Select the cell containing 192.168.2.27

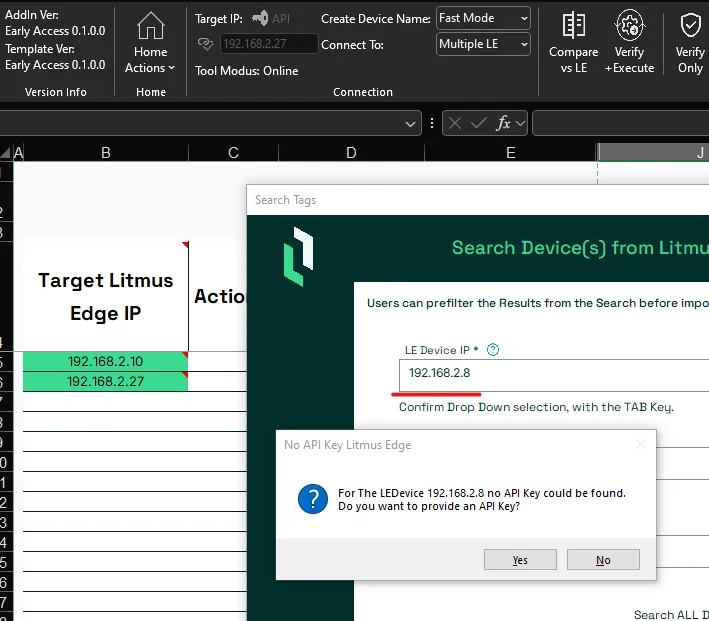tap(105, 381)
